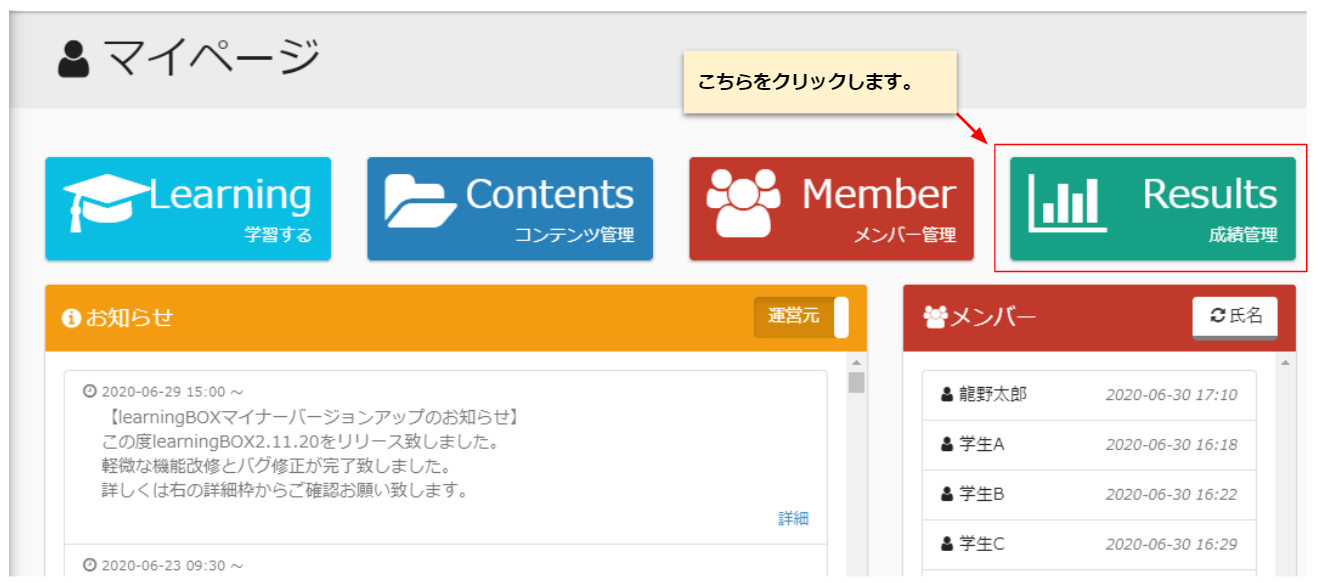Screen dimensions: 1321x583
Task: Go to Learning 学習する section
Action: click(188, 208)
